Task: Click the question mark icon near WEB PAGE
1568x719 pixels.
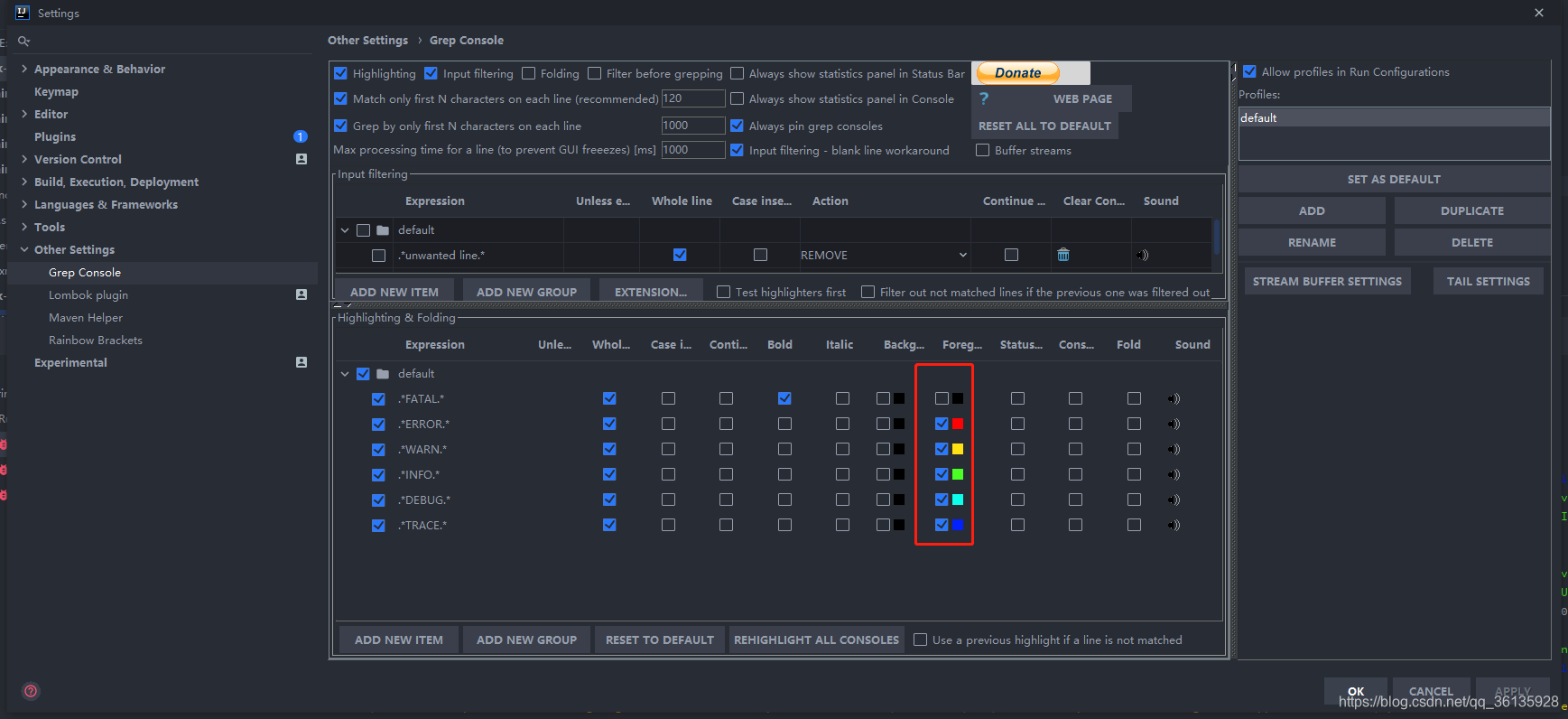Action: point(984,98)
